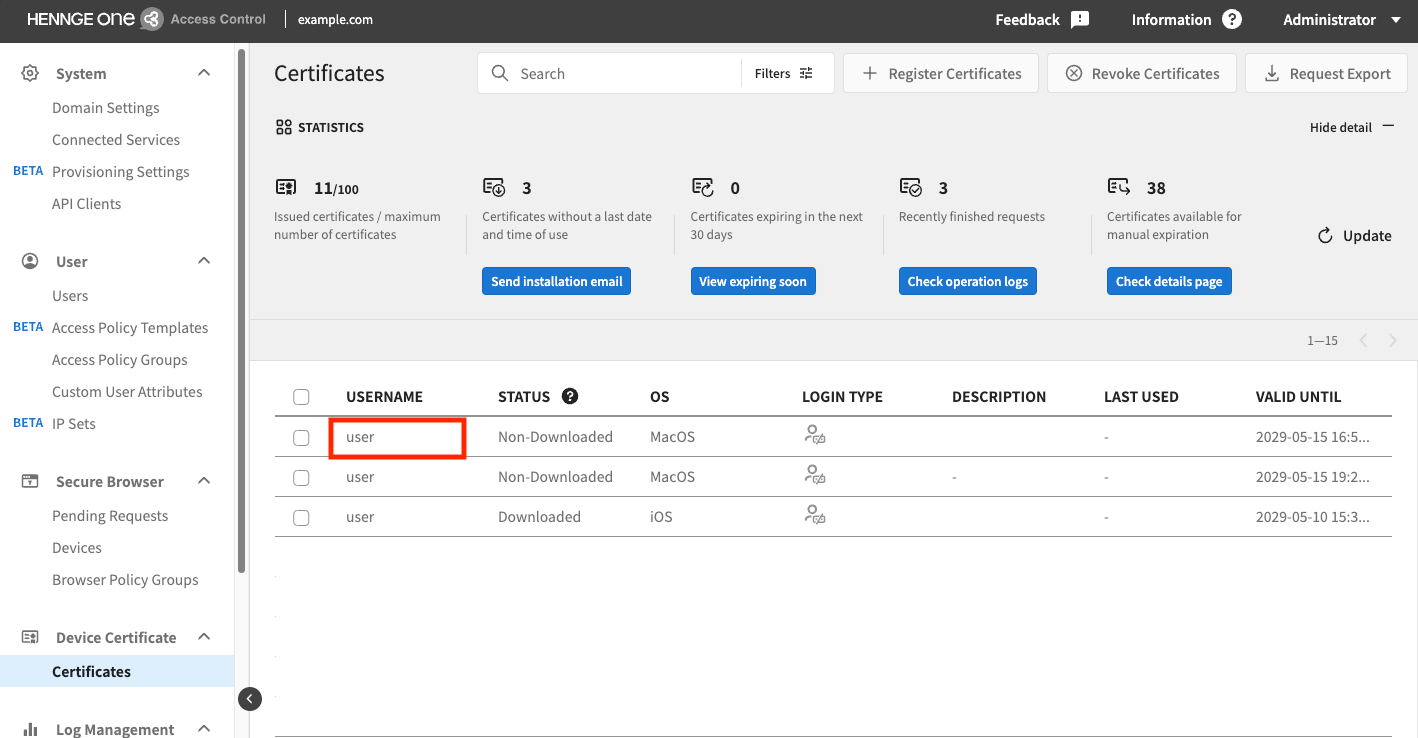The image size is (1418, 738).
Task: Click the Secure Browser icon in sidebar
Action: (x=30, y=481)
